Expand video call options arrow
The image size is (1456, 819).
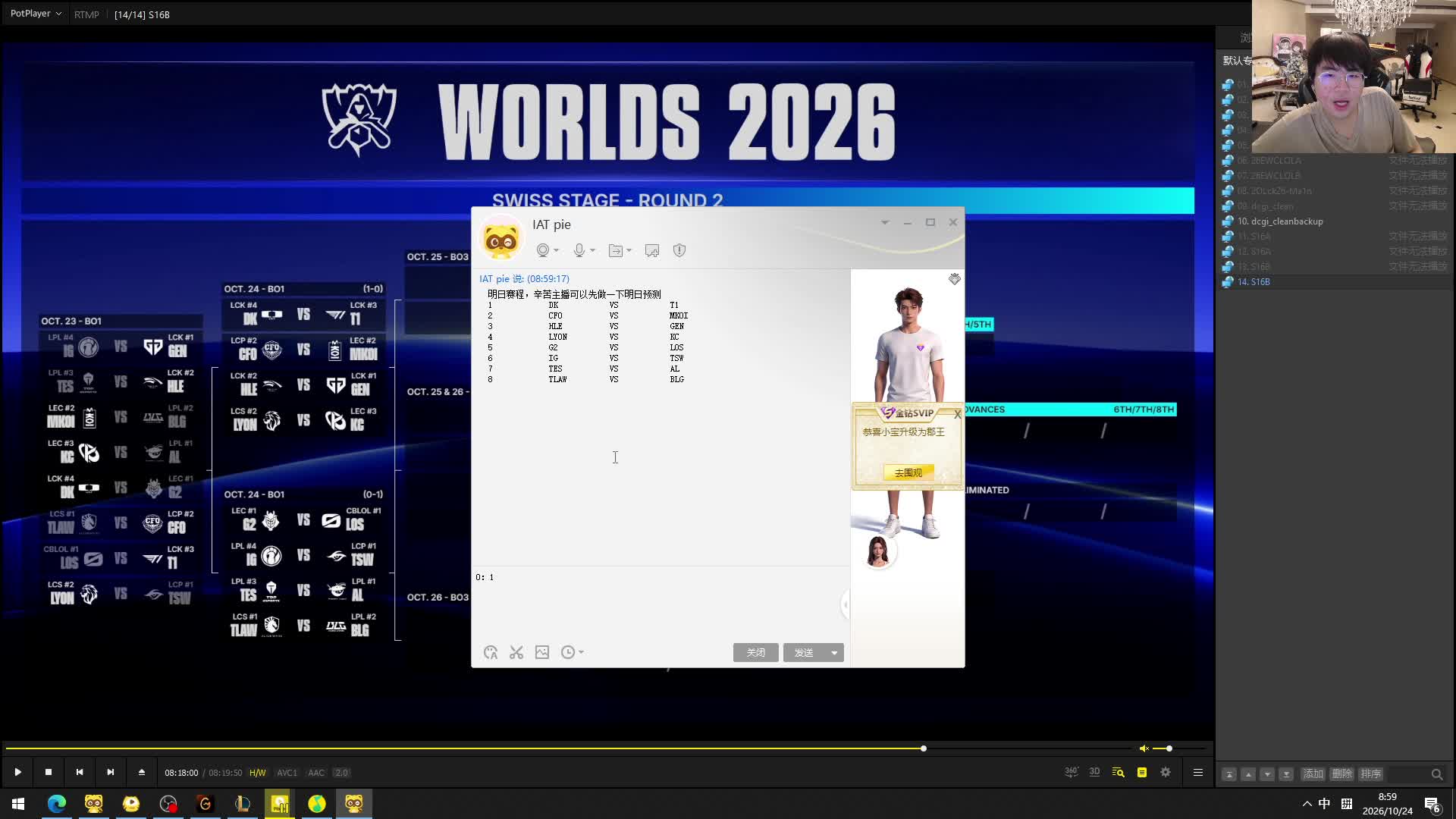coord(557,250)
